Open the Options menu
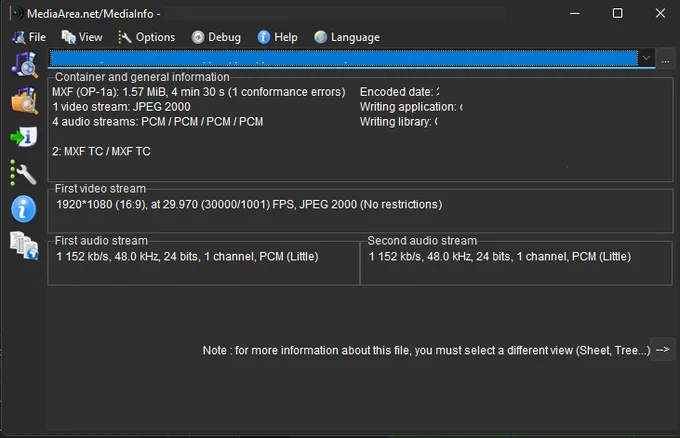 146,37
